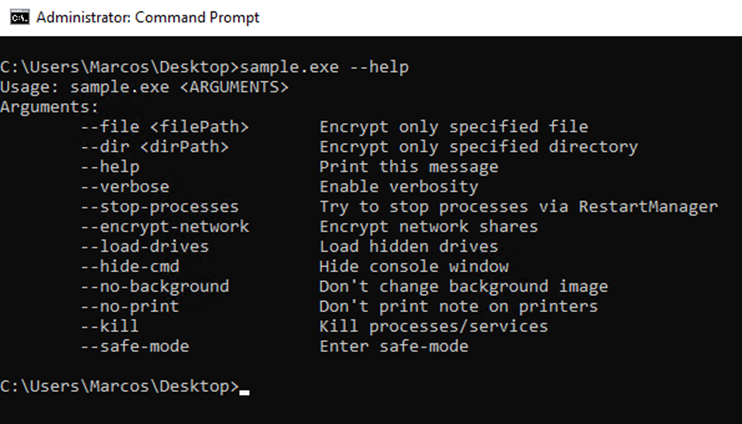The image size is (742, 424).
Task: Click the RestartManager description text
Action: click(x=648, y=207)
